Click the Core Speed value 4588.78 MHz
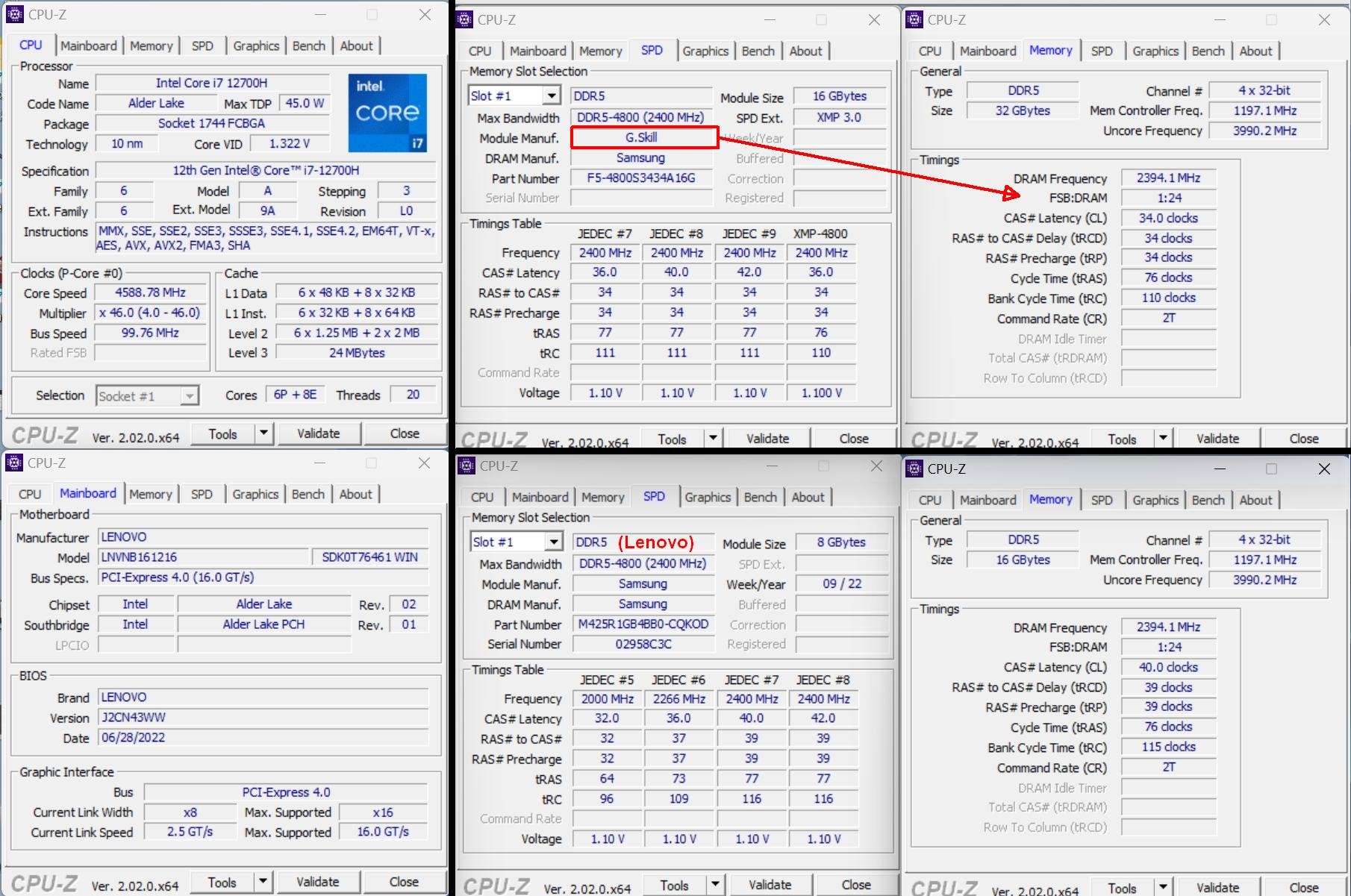 point(150,292)
